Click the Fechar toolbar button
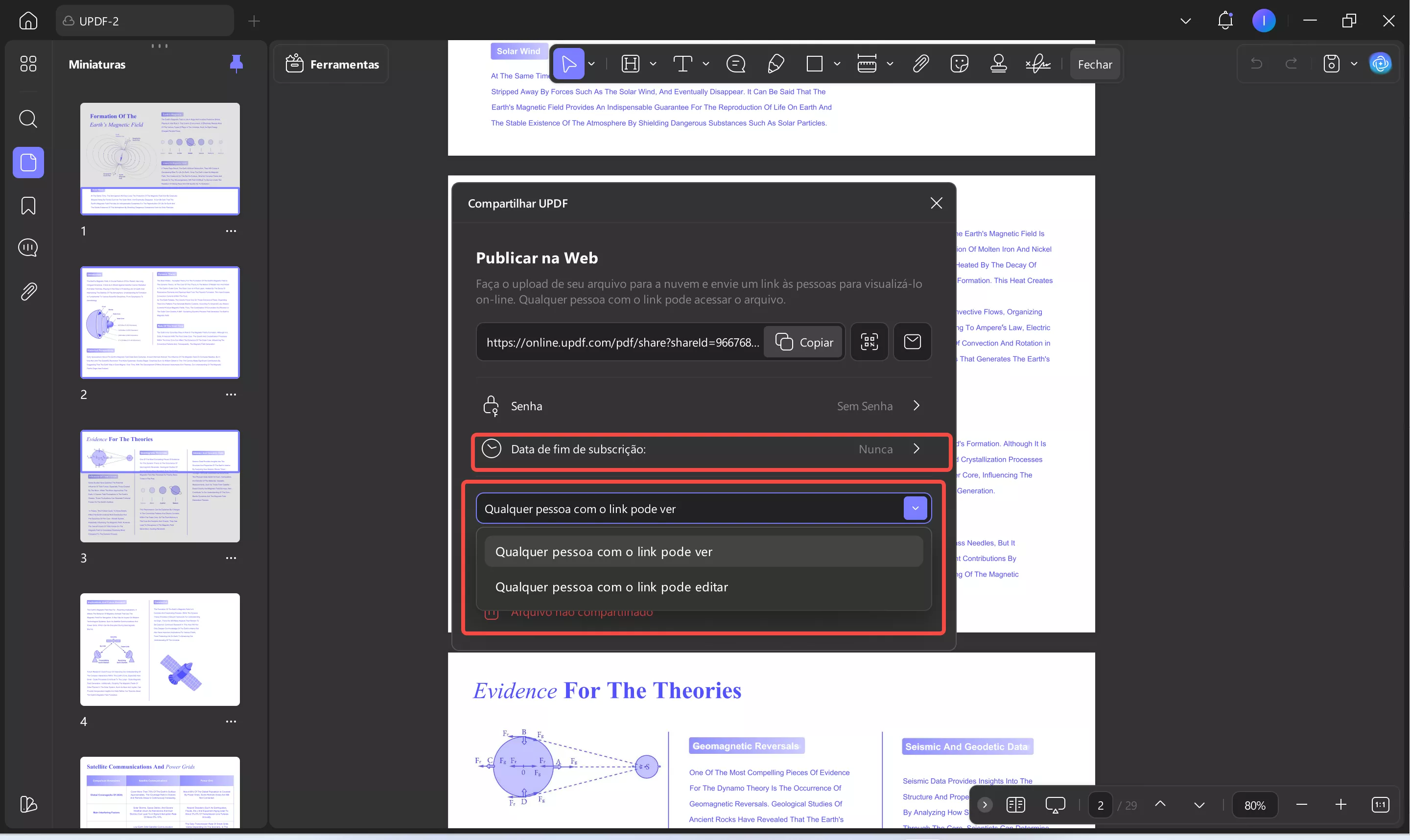This screenshot has width=1410, height=840. tap(1094, 64)
